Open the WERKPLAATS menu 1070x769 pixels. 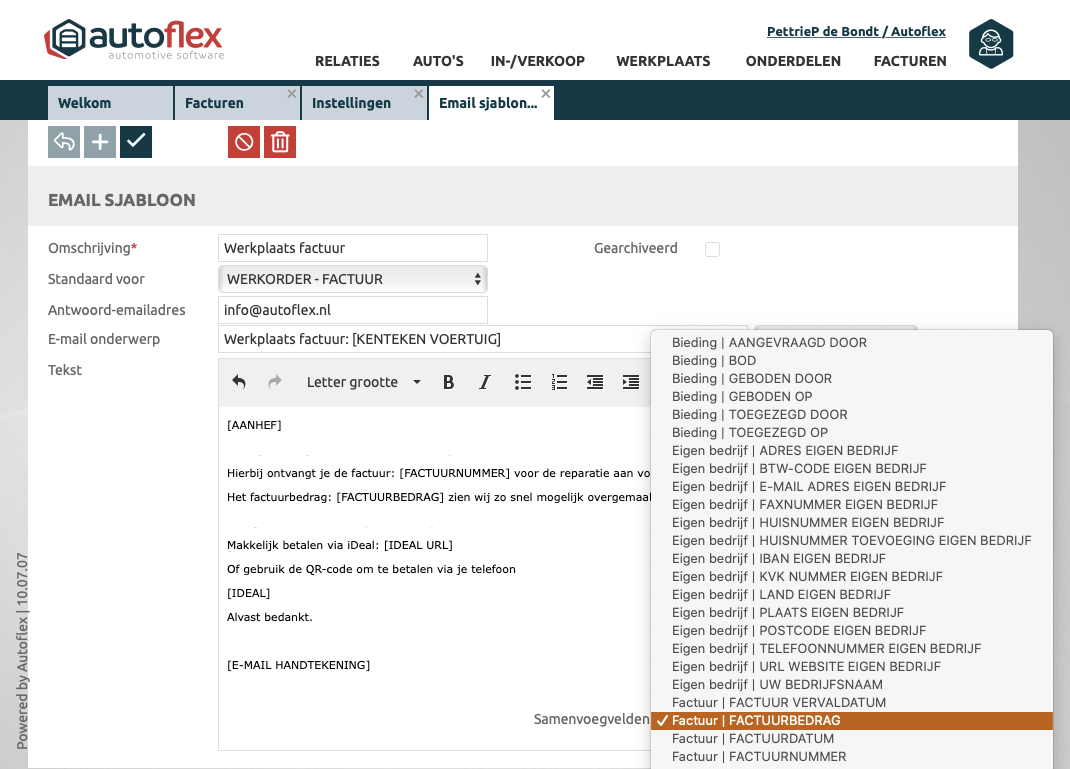[x=663, y=61]
